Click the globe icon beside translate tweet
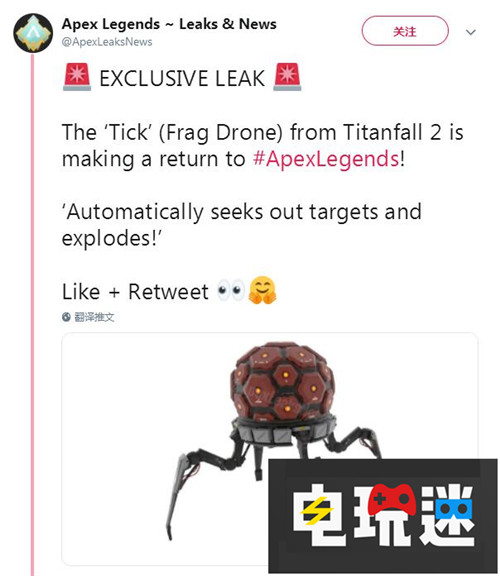 click(66, 317)
